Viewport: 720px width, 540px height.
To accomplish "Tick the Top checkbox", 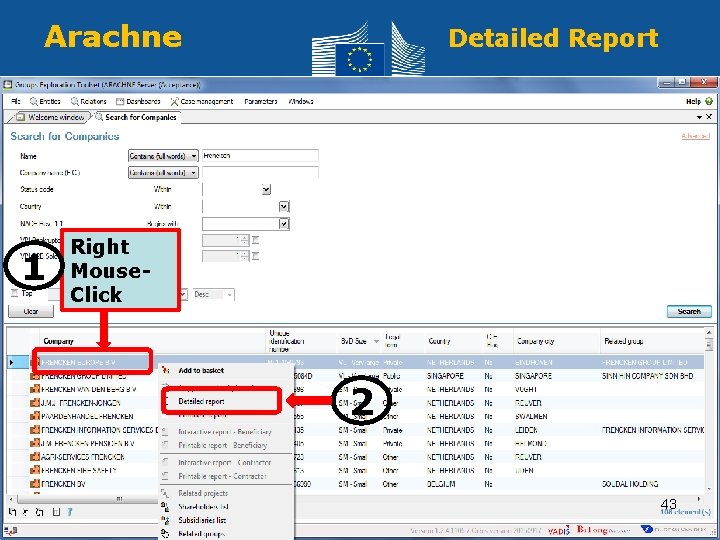I will [14, 292].
